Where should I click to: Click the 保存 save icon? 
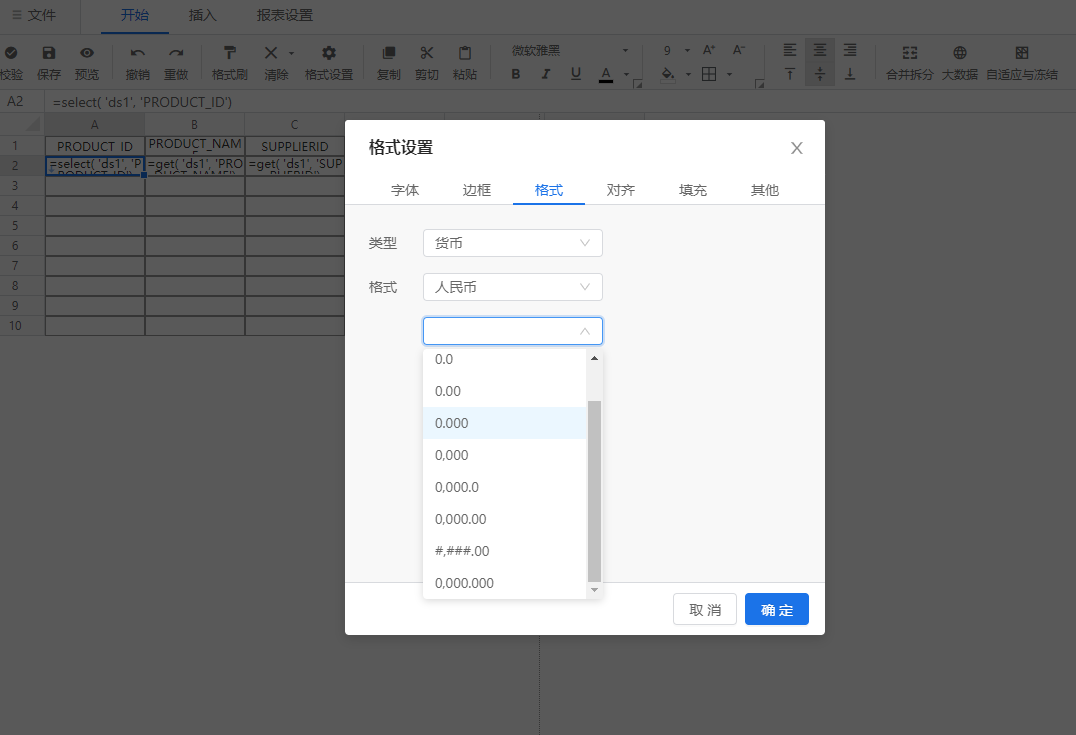pyautogui.click(x=49, y=53)
